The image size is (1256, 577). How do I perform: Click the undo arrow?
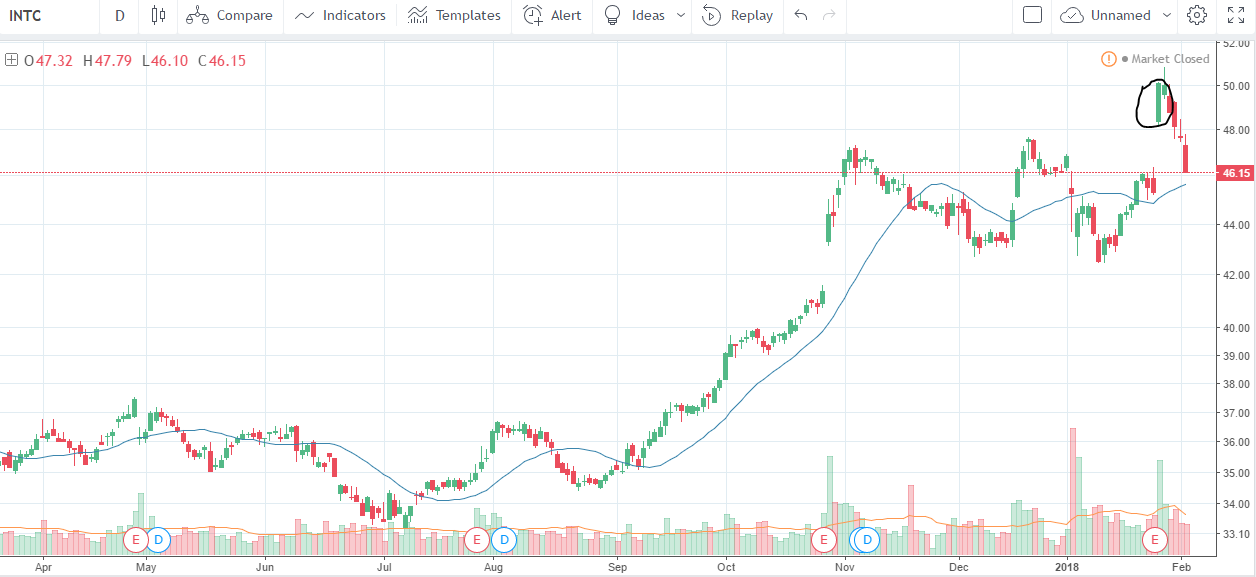click(800, 15)
